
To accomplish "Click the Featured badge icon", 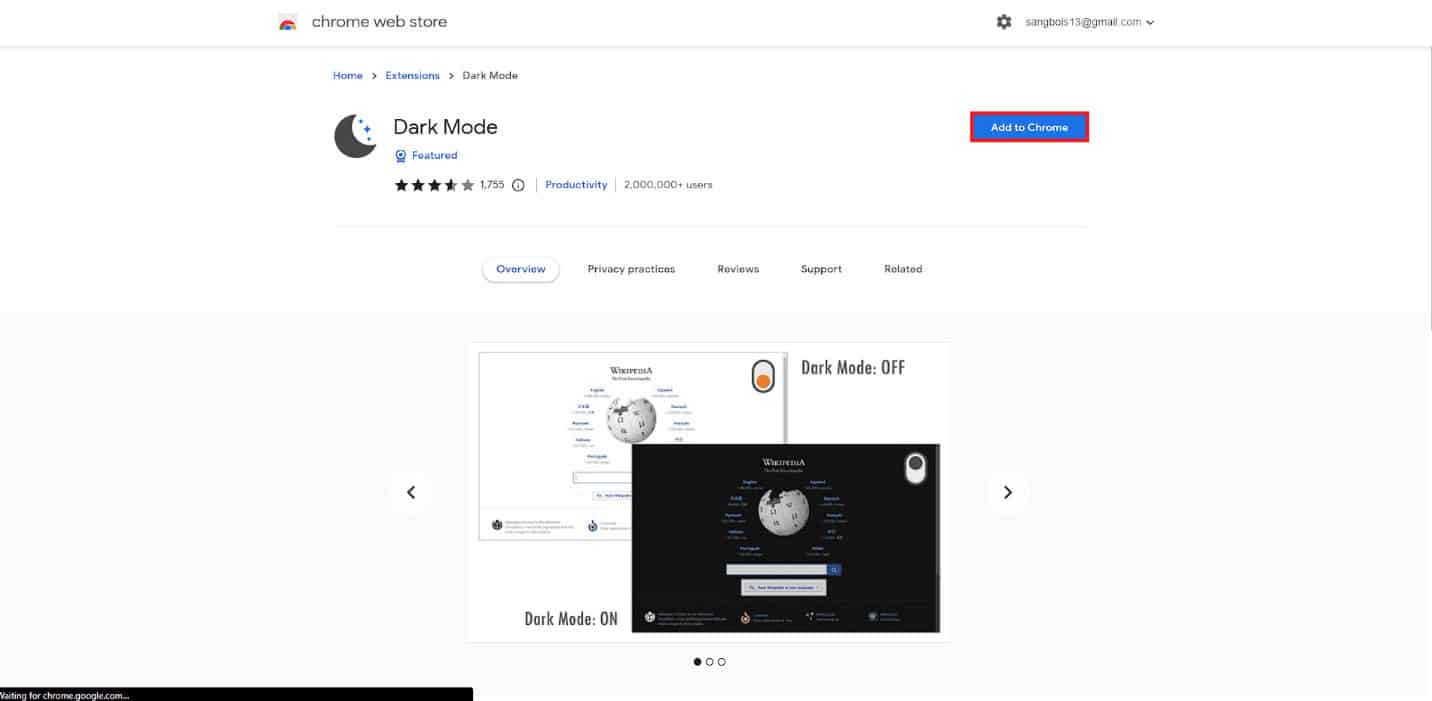I will pyautogui.click(x=401, y=156).
